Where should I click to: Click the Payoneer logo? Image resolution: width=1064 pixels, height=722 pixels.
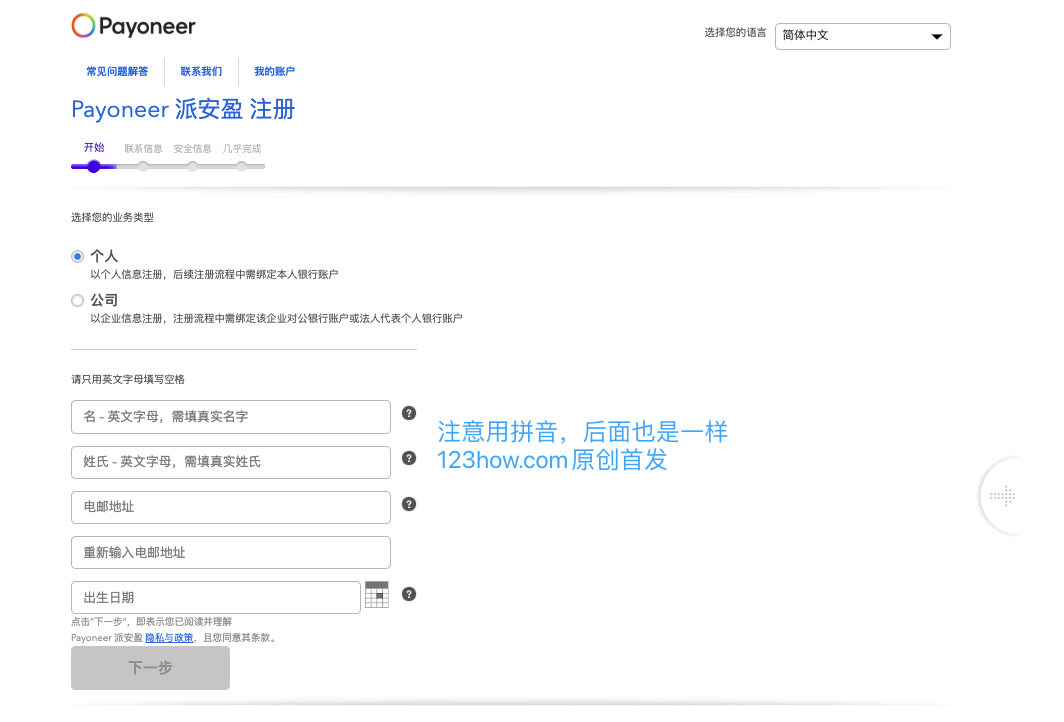click(133, 27)
